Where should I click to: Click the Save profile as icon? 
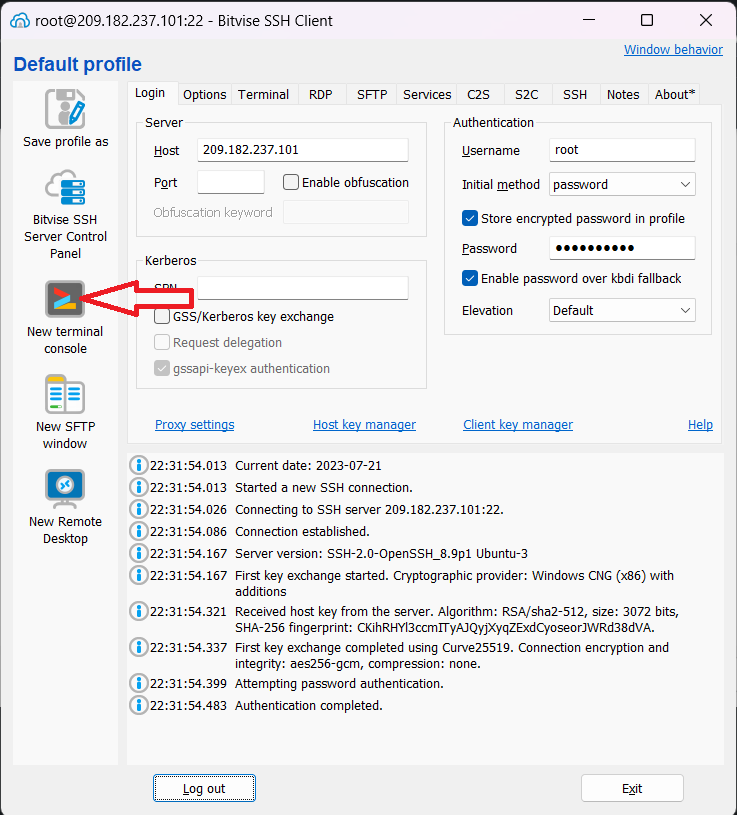tap(65, 109)
